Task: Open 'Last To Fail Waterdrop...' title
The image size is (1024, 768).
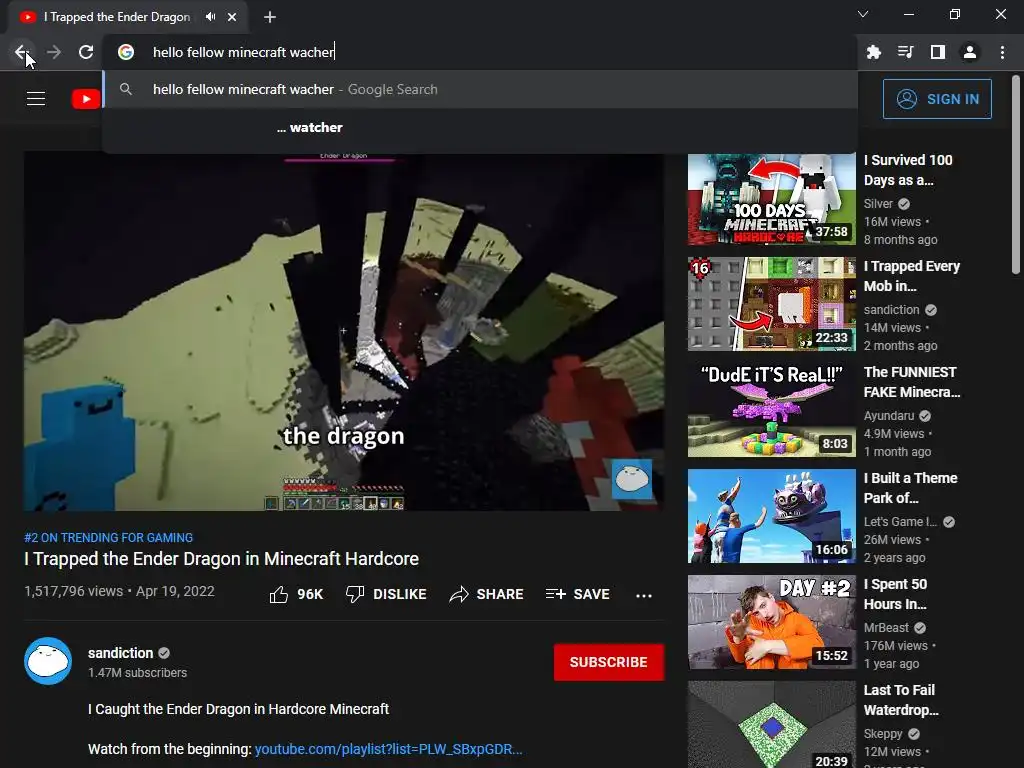Action: point(901,700)
